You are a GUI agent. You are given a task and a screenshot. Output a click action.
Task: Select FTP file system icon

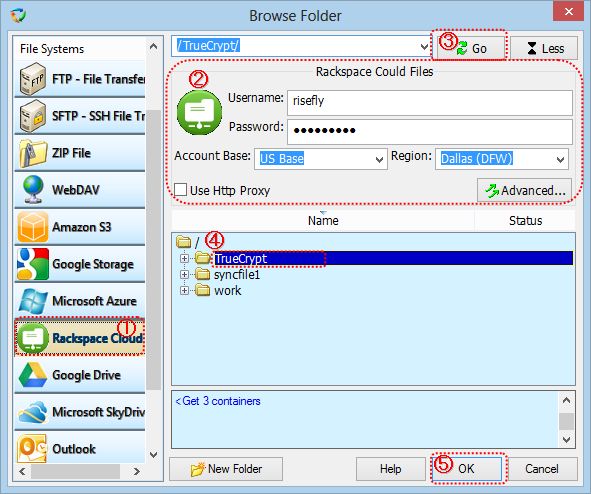tap(33, 79)
